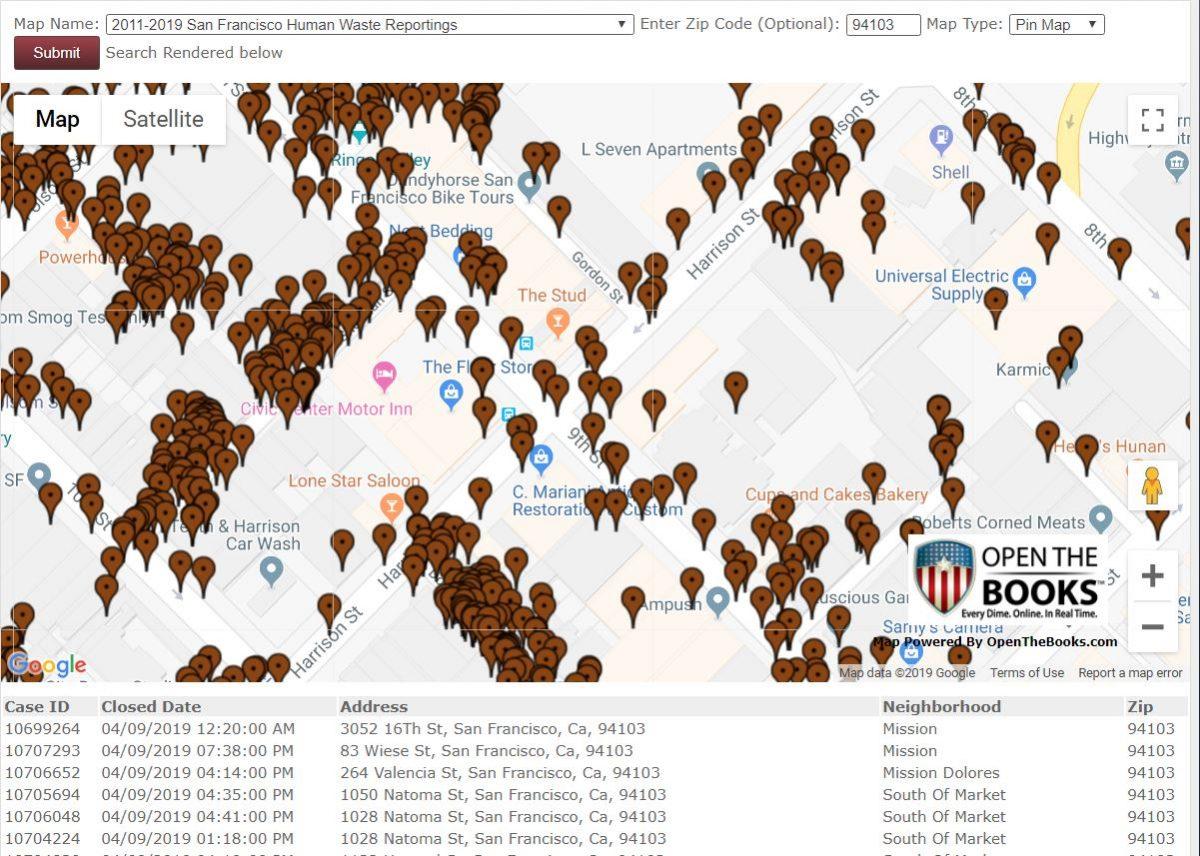Click address 3052 16Th St
This screenshot has width=1200, height=856.
click(x=493, y=729)
